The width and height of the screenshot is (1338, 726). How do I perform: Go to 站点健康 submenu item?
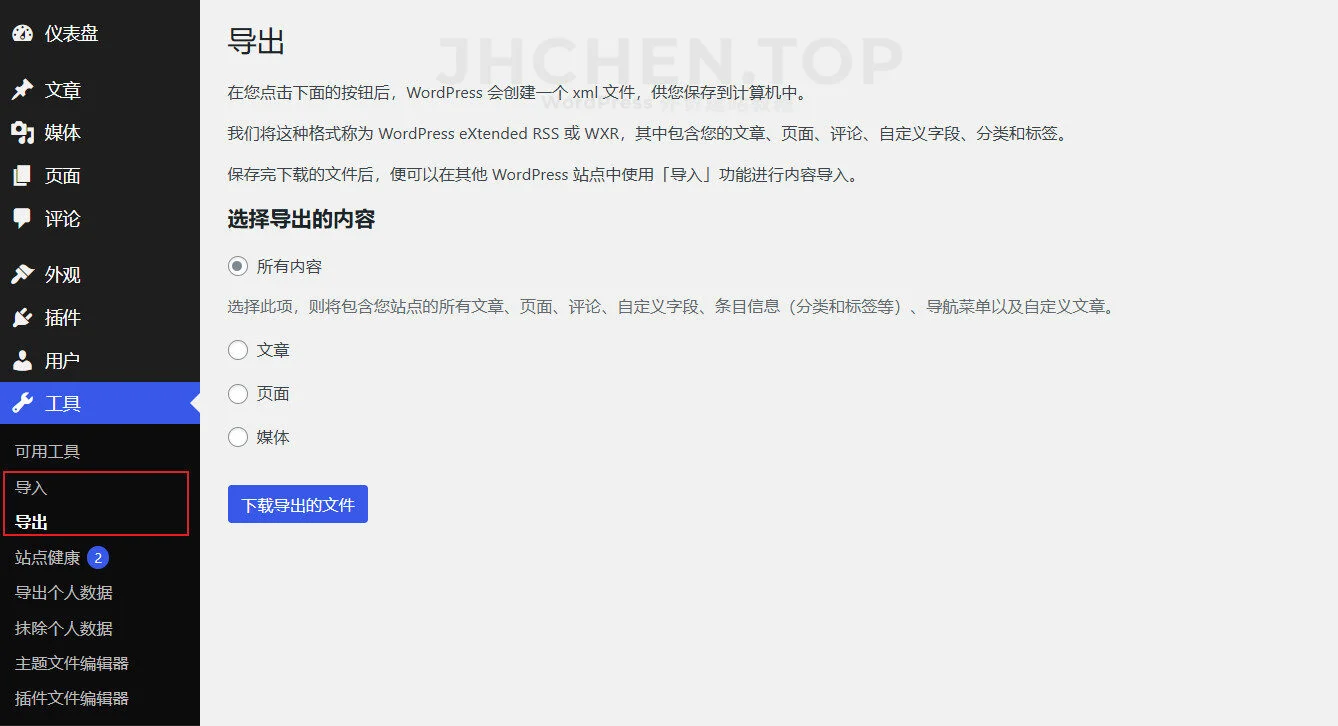click(47, 557)
